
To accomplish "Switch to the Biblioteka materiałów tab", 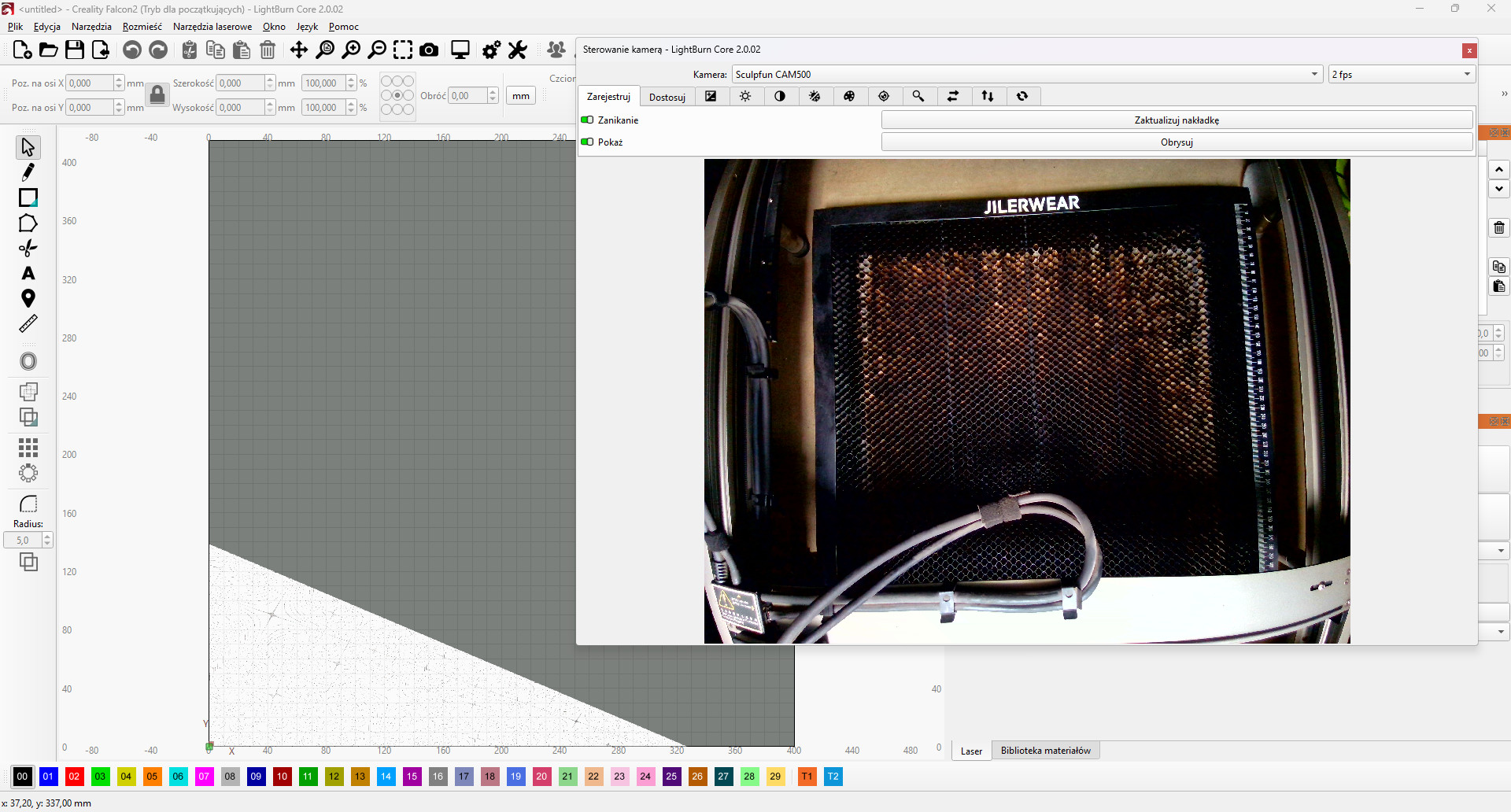I will (1045, 751).
